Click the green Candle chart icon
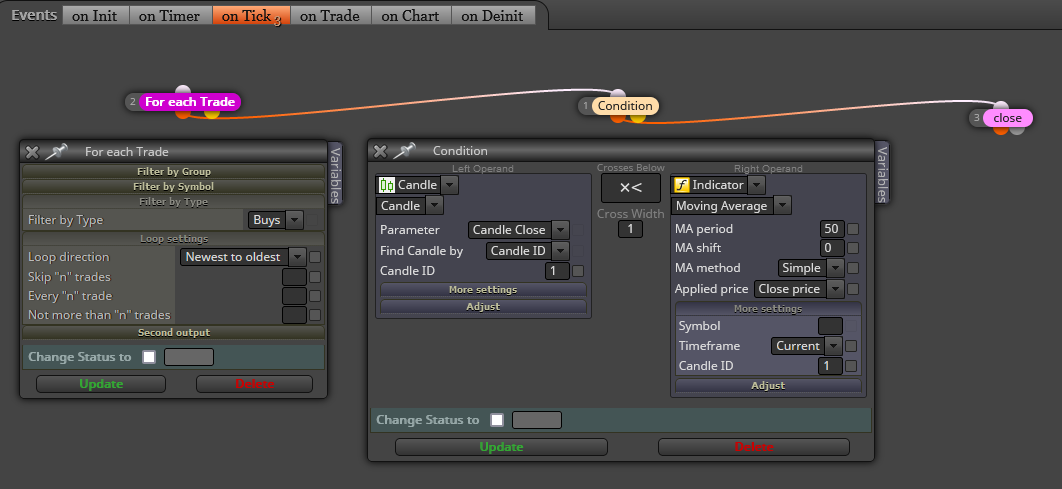This screenshot has height=489, width=1062. 387,184
